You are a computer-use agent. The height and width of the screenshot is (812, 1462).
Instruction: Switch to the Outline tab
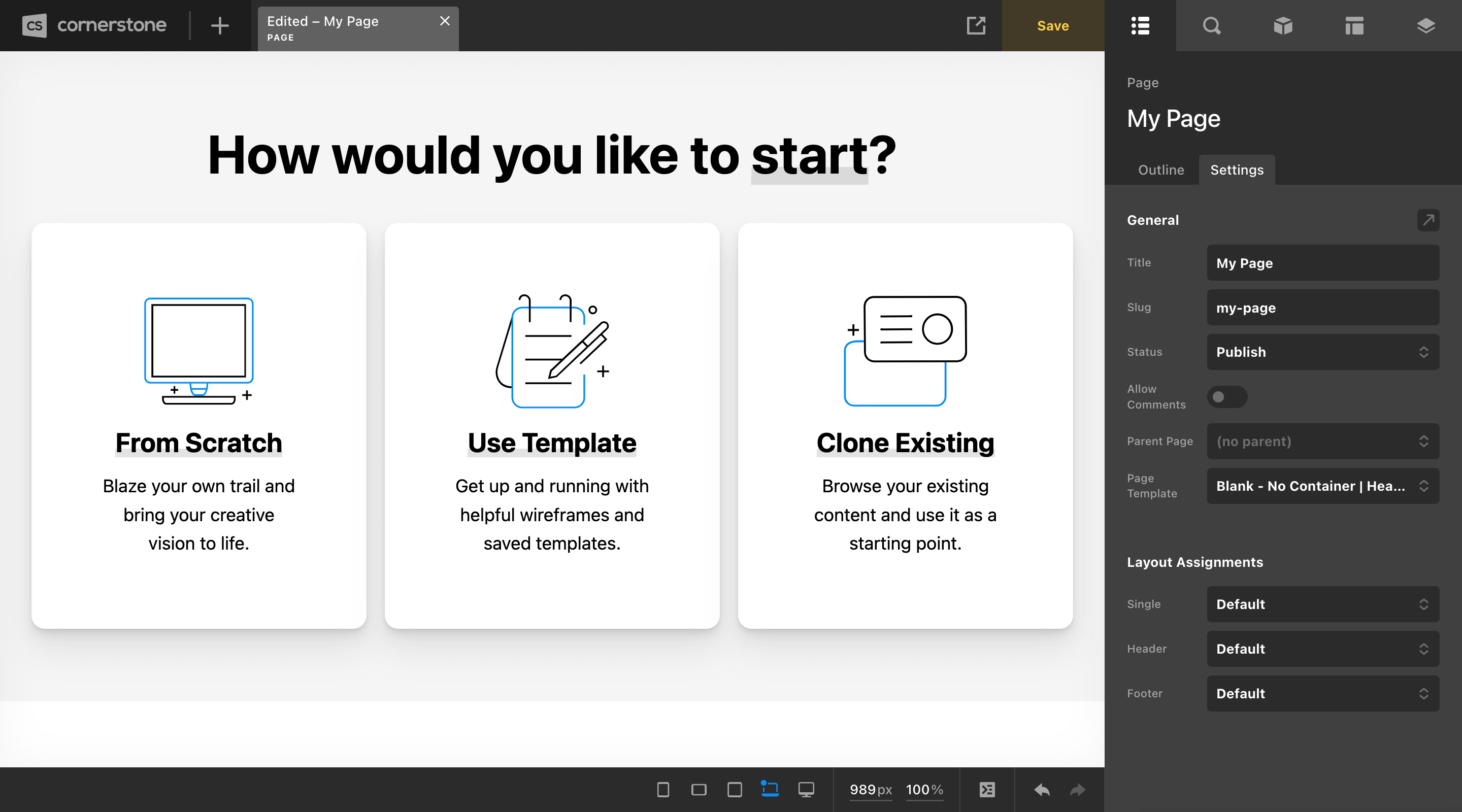point(1161,169)
